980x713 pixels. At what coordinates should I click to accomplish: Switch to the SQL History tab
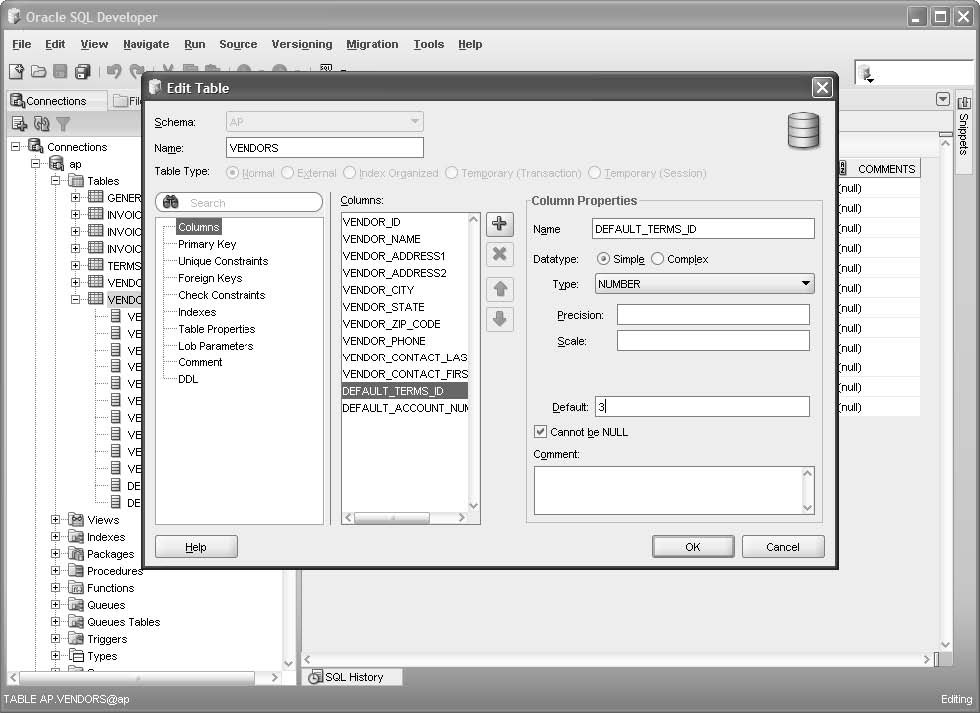[354, 677]
